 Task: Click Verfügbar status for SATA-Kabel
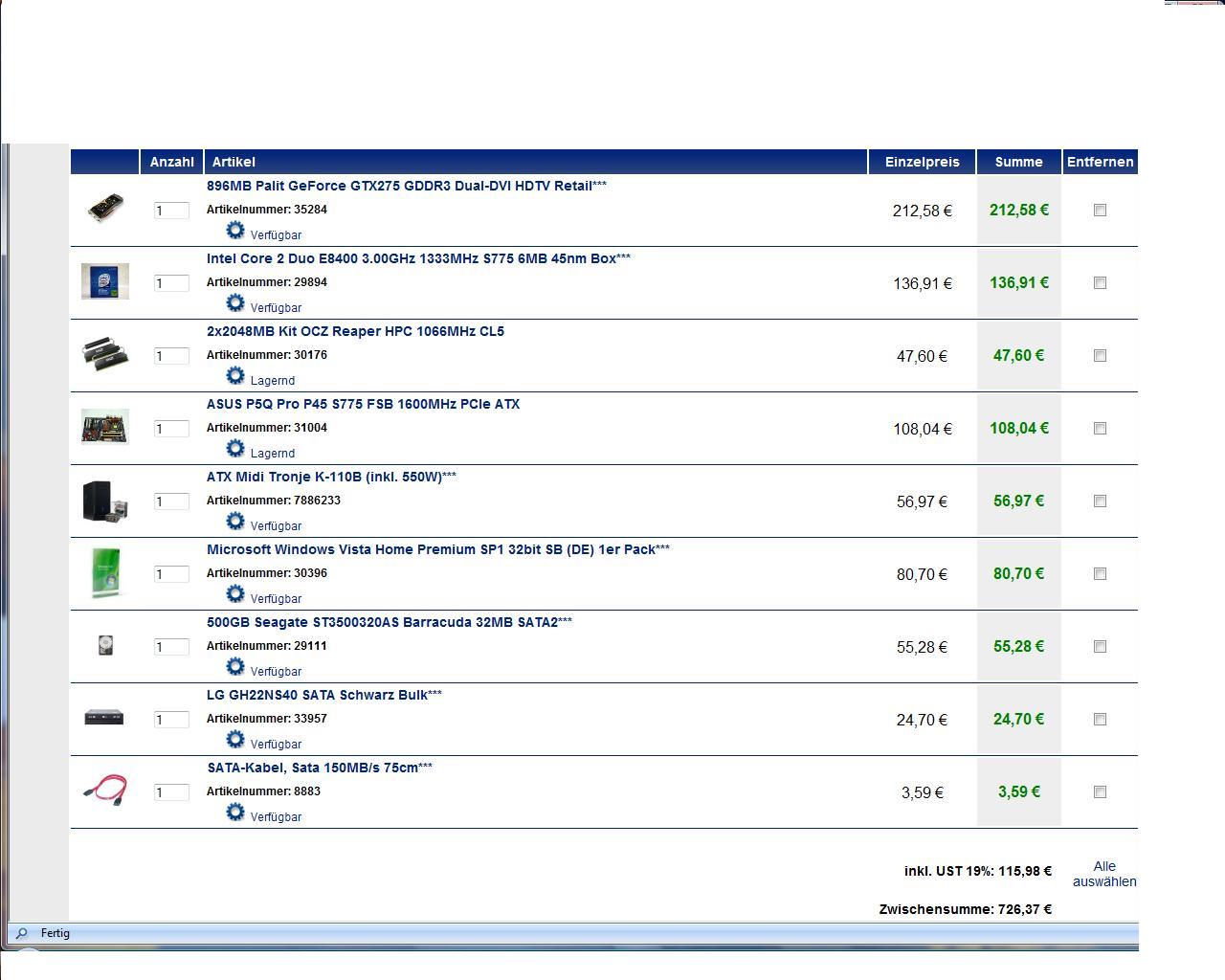276,817
